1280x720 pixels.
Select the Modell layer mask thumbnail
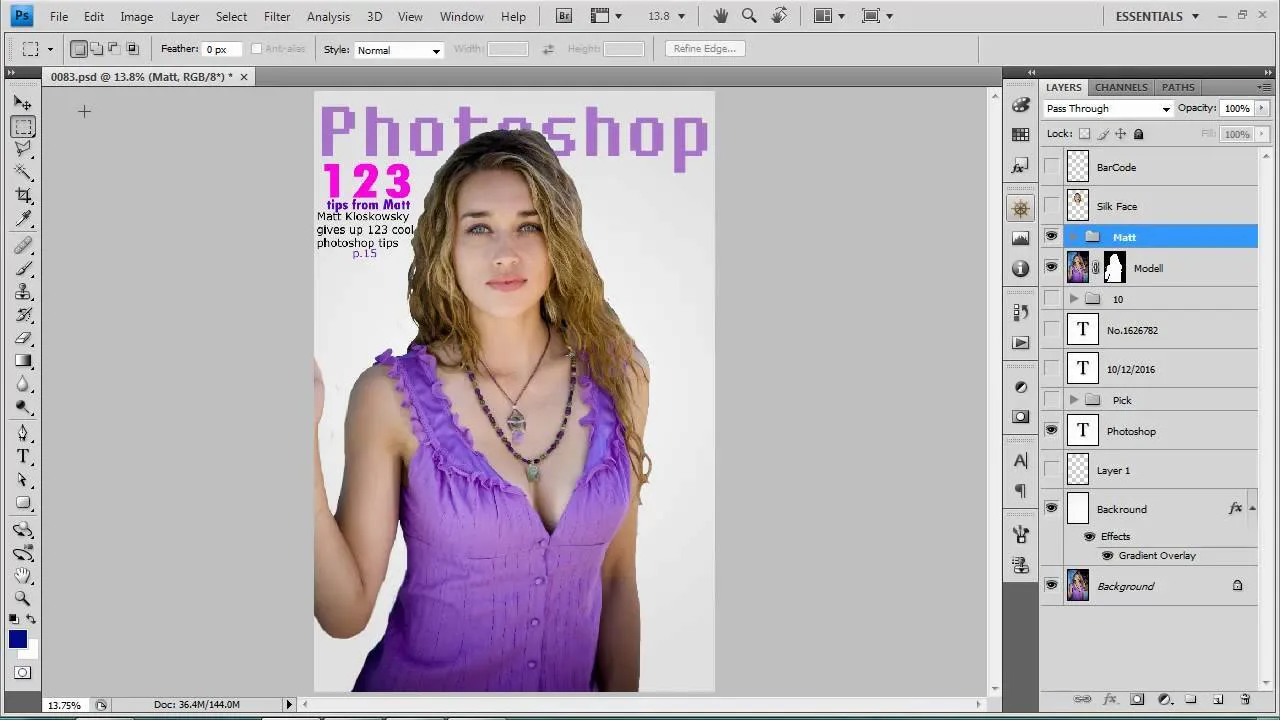click(x=1114, y=268)
